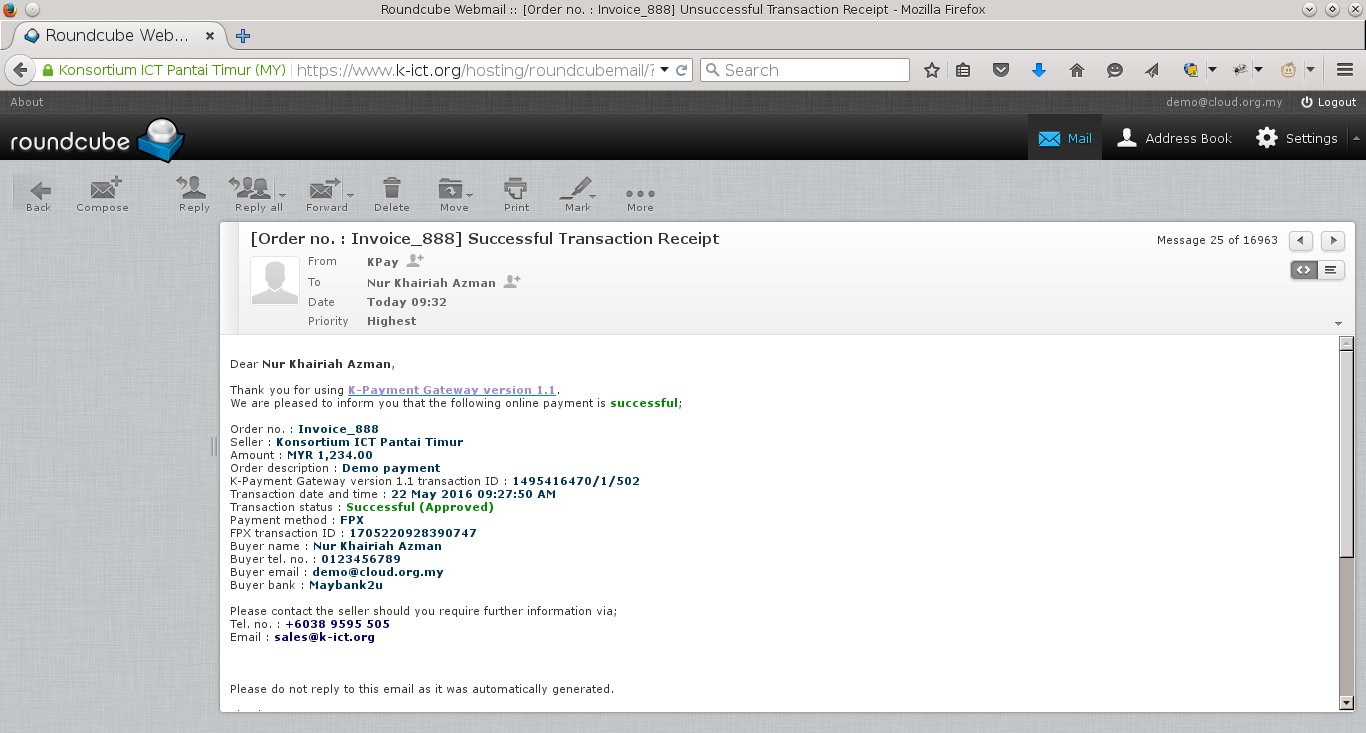Screen dimensions: 1366x733
Task: Click the URL address field
Action: 475,70
